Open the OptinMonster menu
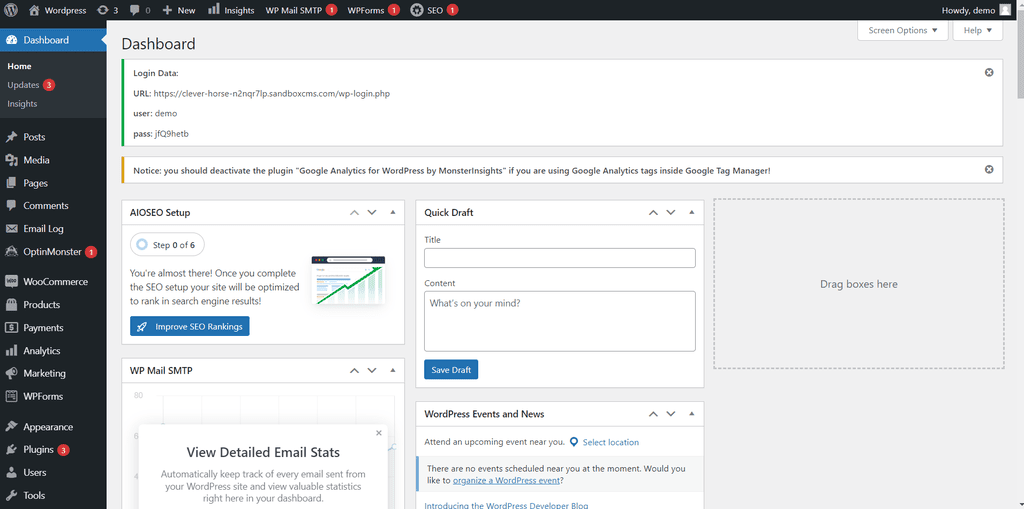 tap(53, 252)
